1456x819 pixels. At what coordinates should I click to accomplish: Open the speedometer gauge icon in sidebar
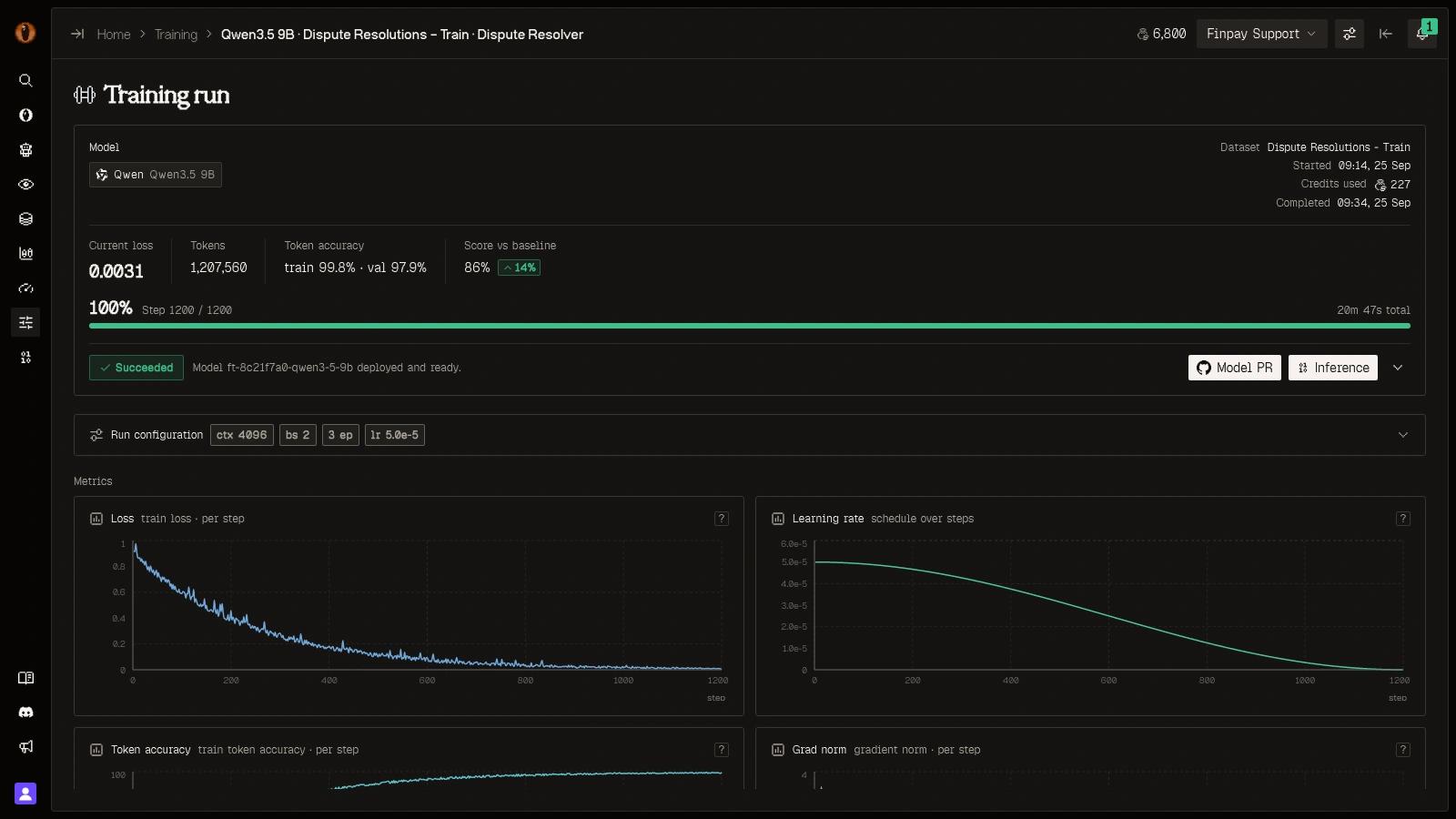[25, 288]
